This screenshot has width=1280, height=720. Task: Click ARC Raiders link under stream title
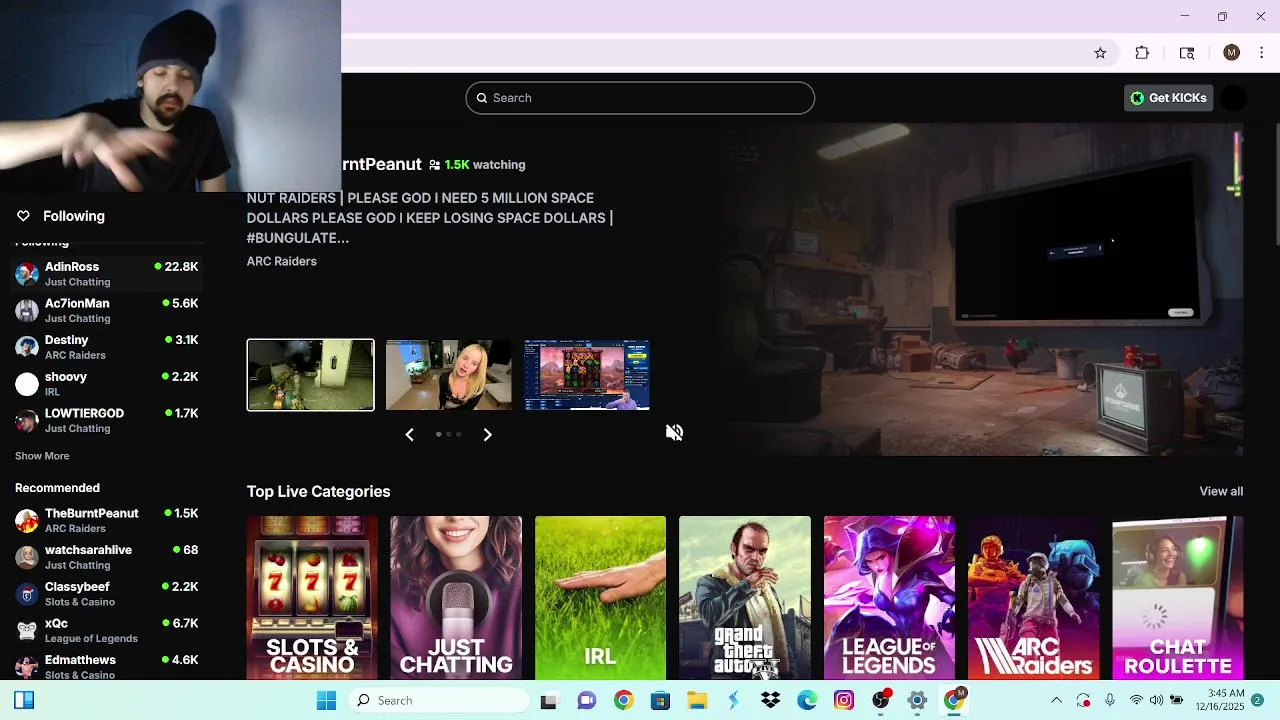click(282, 261)
